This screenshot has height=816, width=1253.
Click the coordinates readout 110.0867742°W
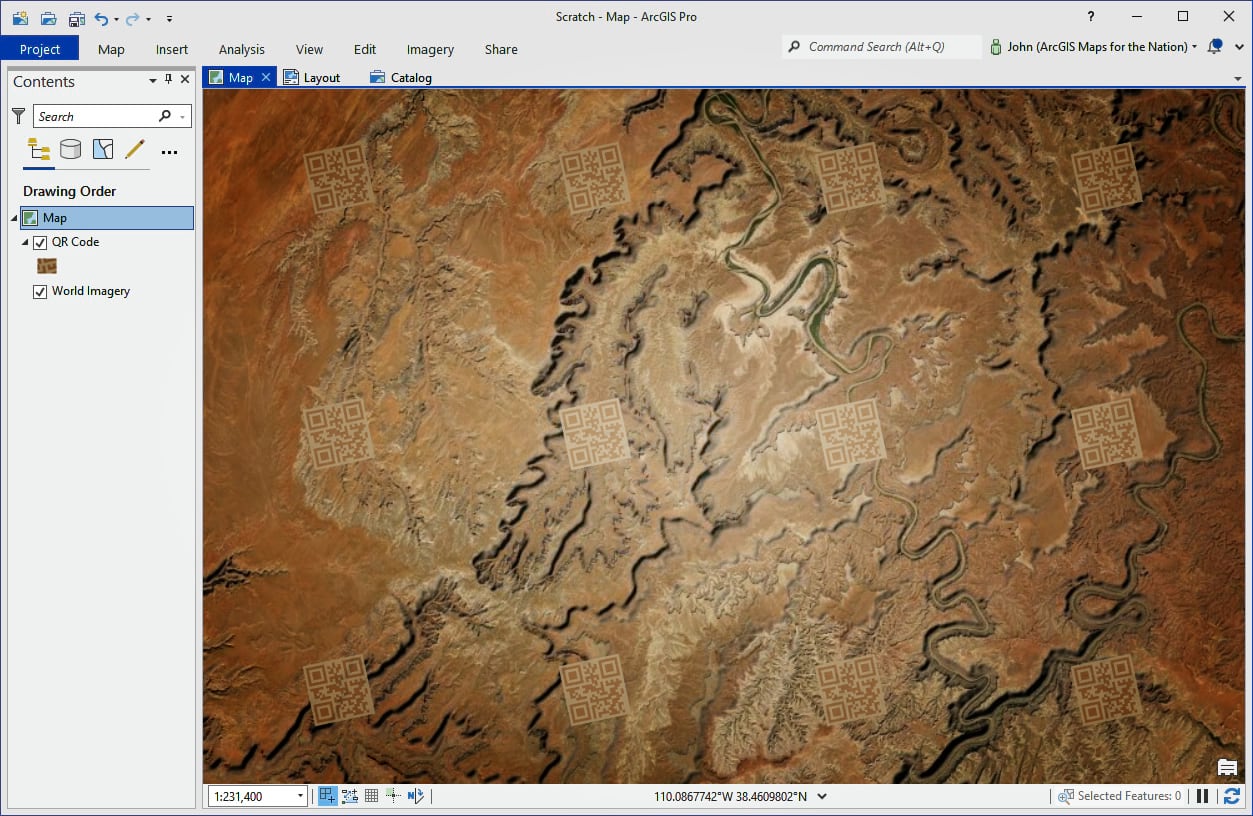pyautogui.click(x=731, y=797)
